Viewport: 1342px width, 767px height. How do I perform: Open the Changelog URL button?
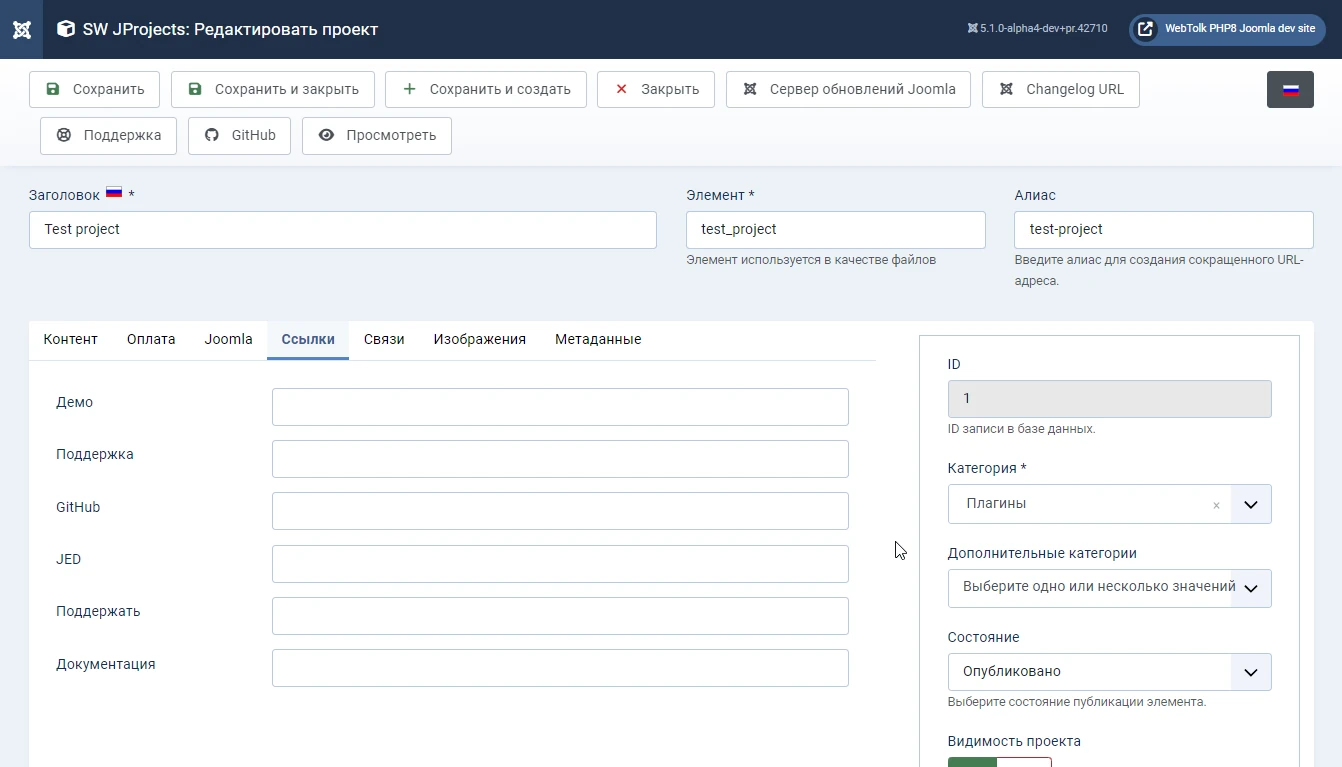[1061, 89]
